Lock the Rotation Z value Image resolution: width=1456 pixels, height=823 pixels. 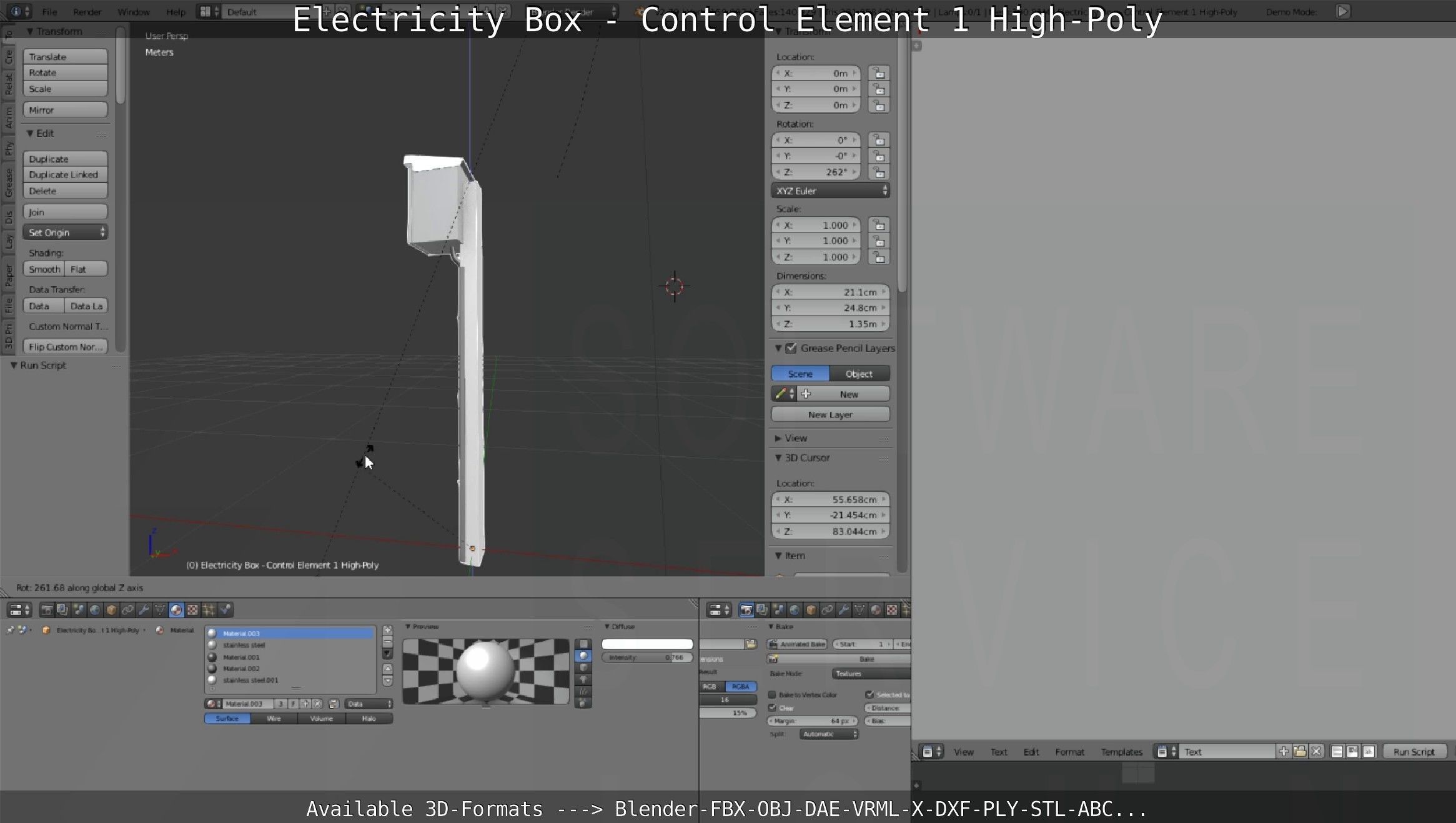click(x=879, y=172)
